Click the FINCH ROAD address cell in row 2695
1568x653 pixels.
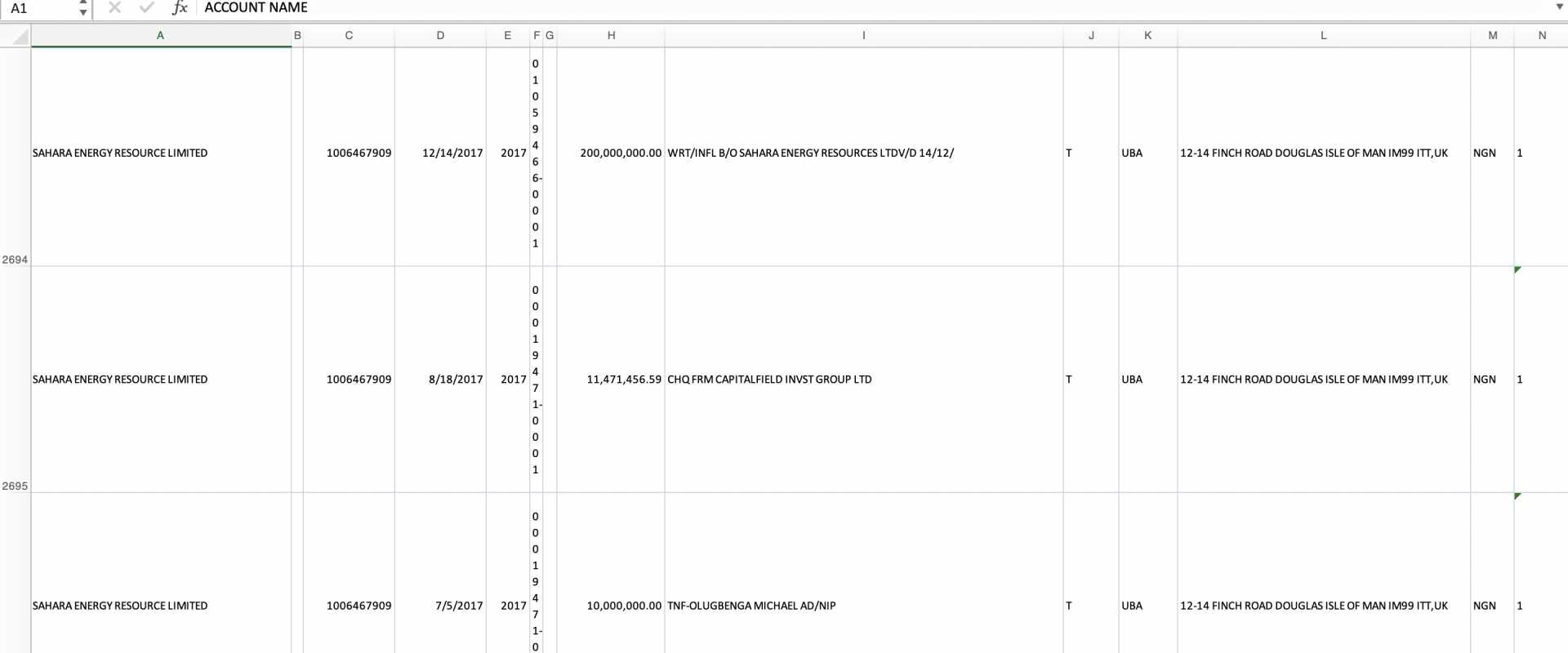(1324, 380)
